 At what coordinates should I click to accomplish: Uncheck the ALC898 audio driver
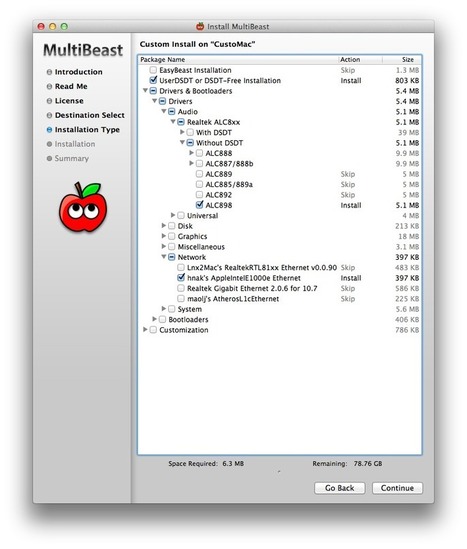pos(199,205)
